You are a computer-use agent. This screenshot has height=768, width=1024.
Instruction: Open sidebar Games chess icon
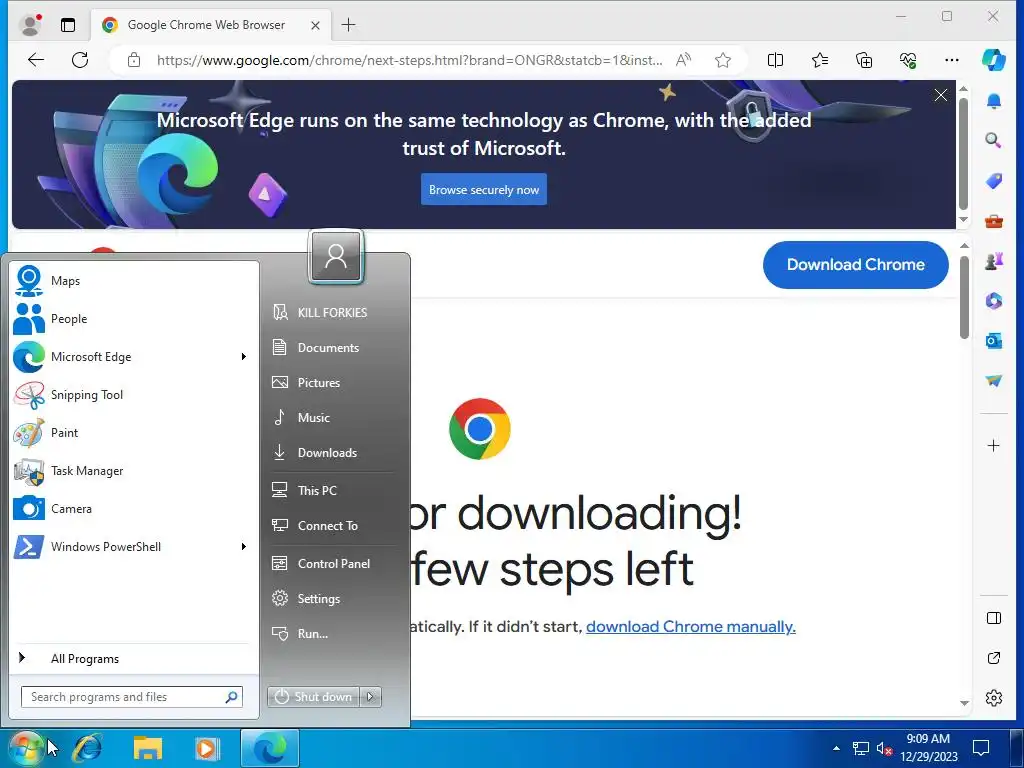coord(994,261)
